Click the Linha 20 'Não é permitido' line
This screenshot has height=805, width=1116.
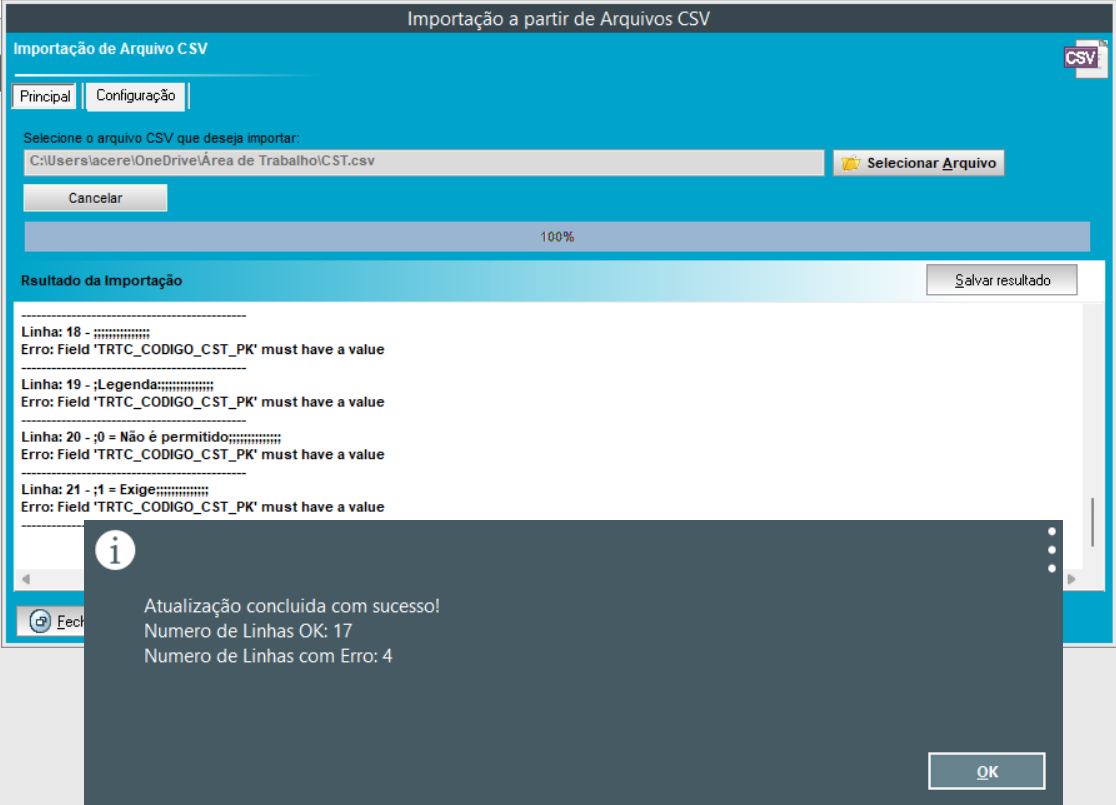[151, 436]
